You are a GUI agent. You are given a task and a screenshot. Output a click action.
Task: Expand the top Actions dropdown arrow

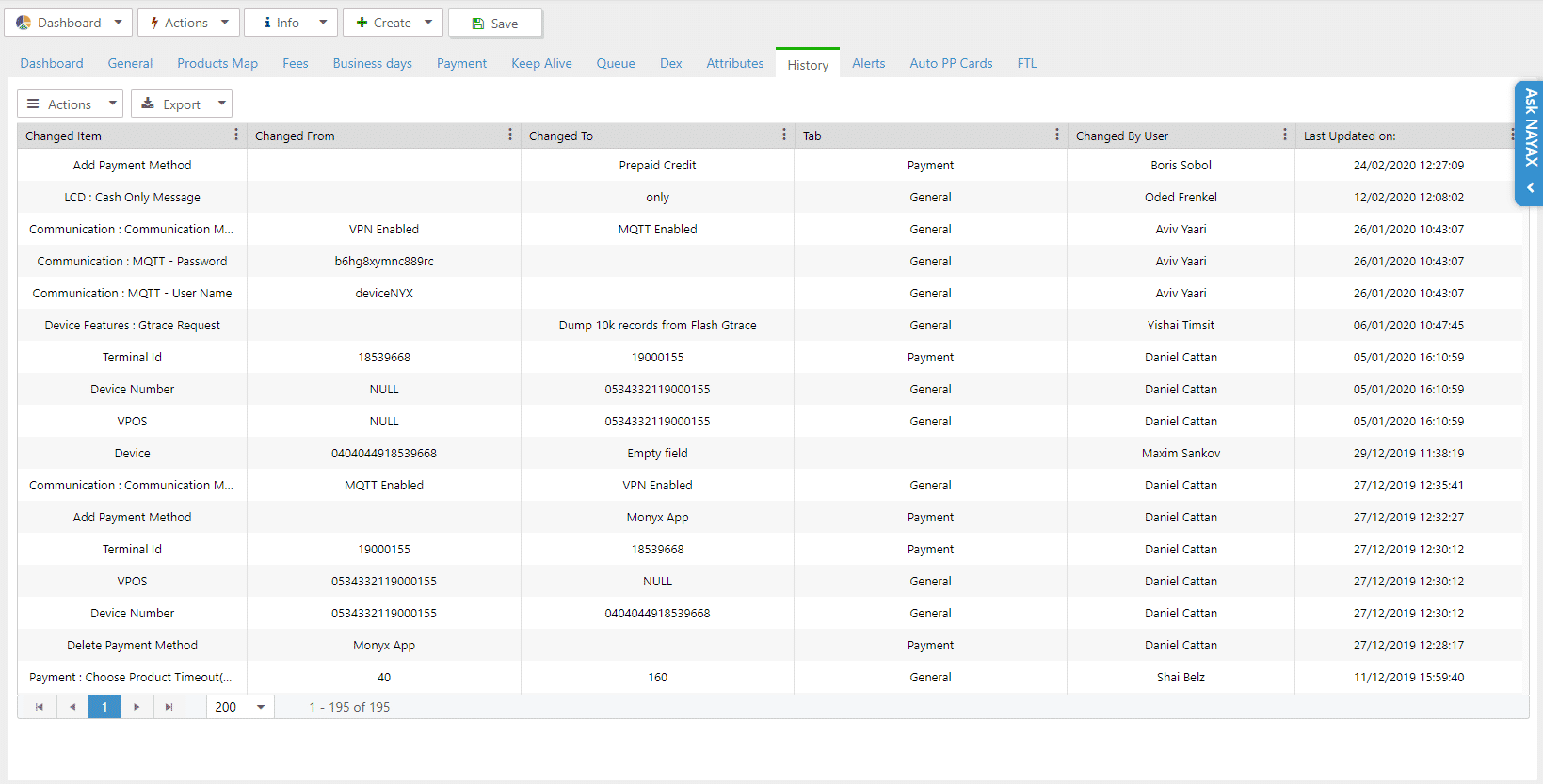(225, 23)
